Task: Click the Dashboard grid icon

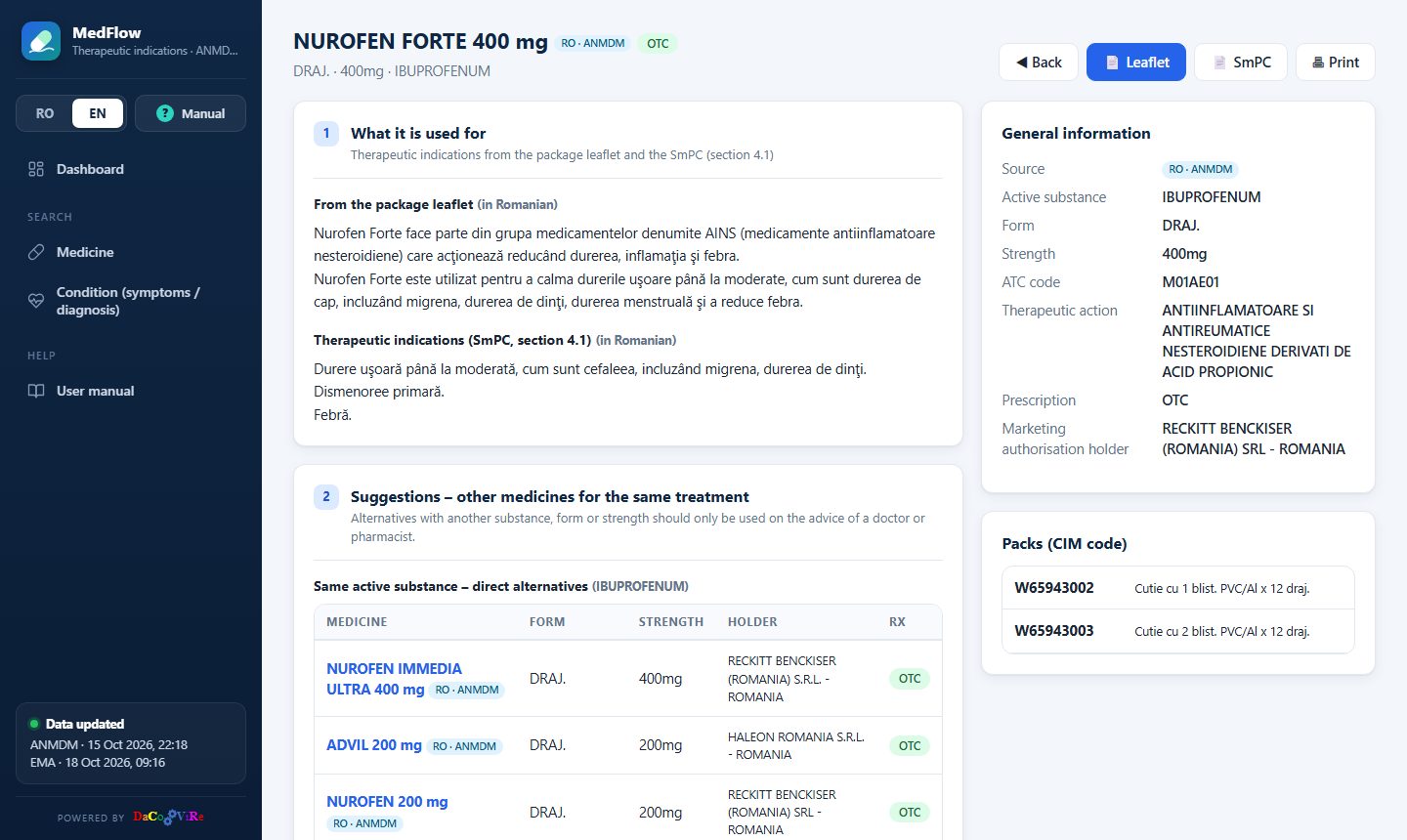Action: coord(36,169)
